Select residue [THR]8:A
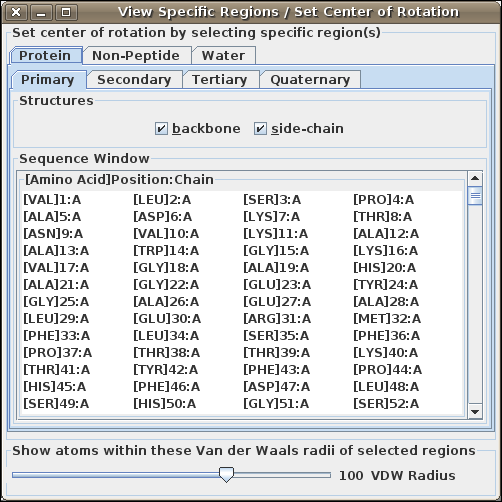 click(x=383, y=217)
